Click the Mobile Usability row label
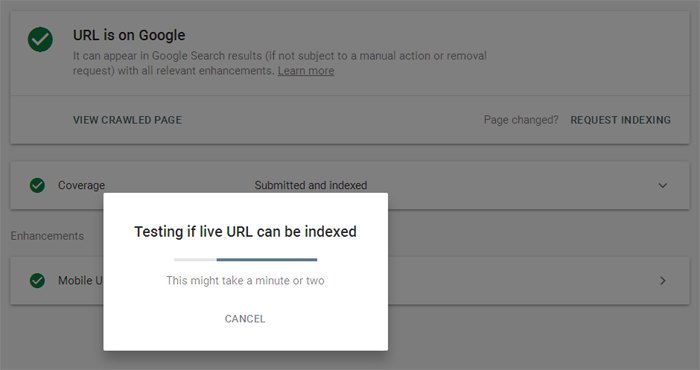Image resolution: width=700 pixels, height=370 pixels. click(x=80, y=281)
